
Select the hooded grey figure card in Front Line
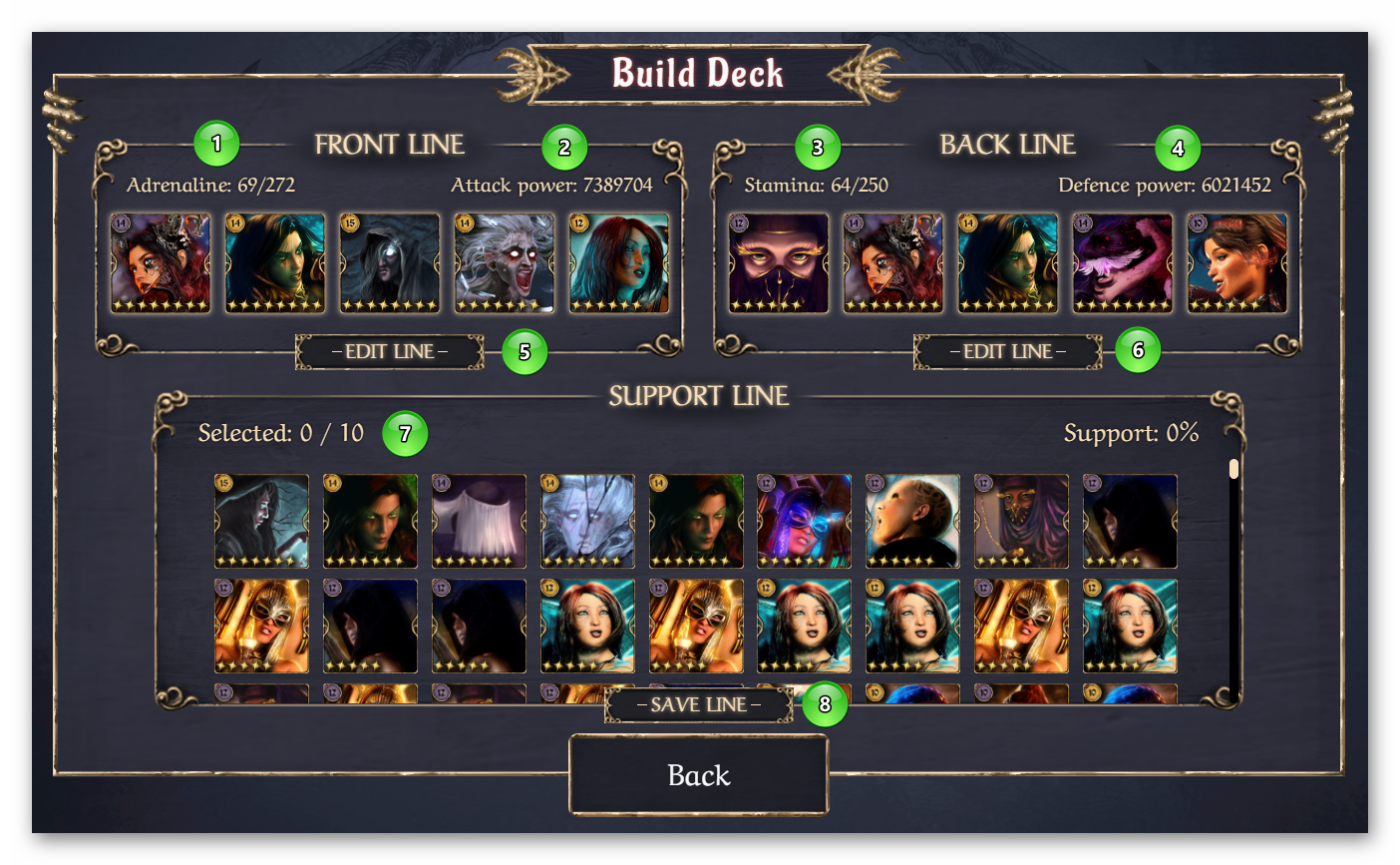(390, 263)
